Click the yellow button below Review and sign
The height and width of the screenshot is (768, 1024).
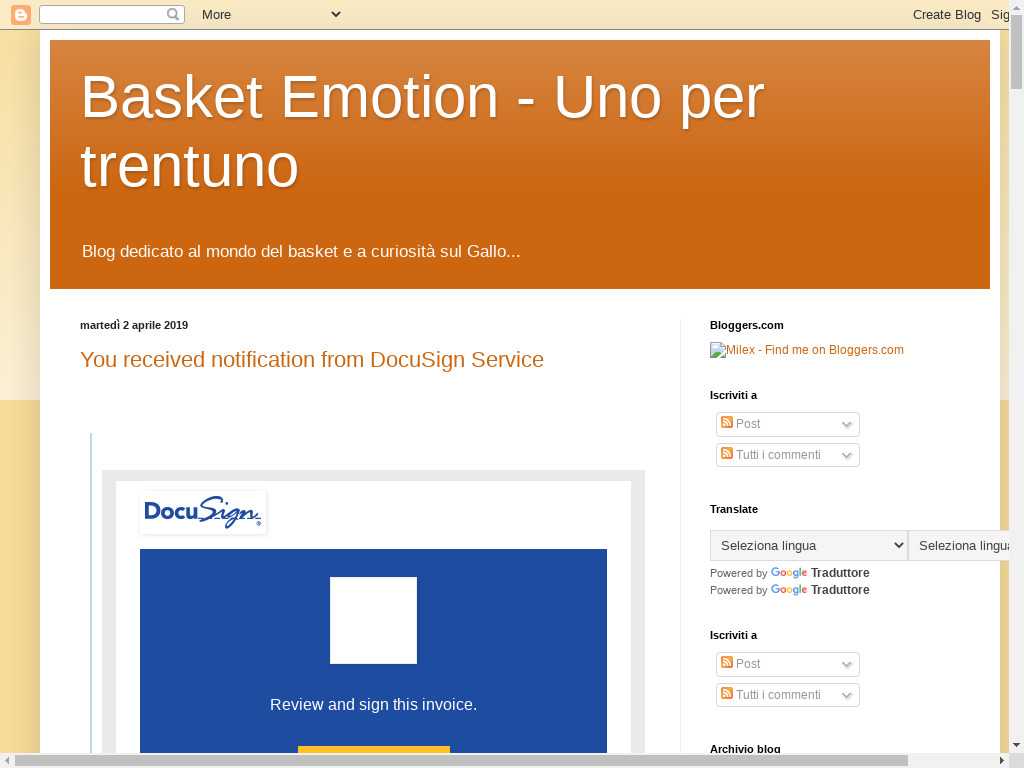point(374,750)
